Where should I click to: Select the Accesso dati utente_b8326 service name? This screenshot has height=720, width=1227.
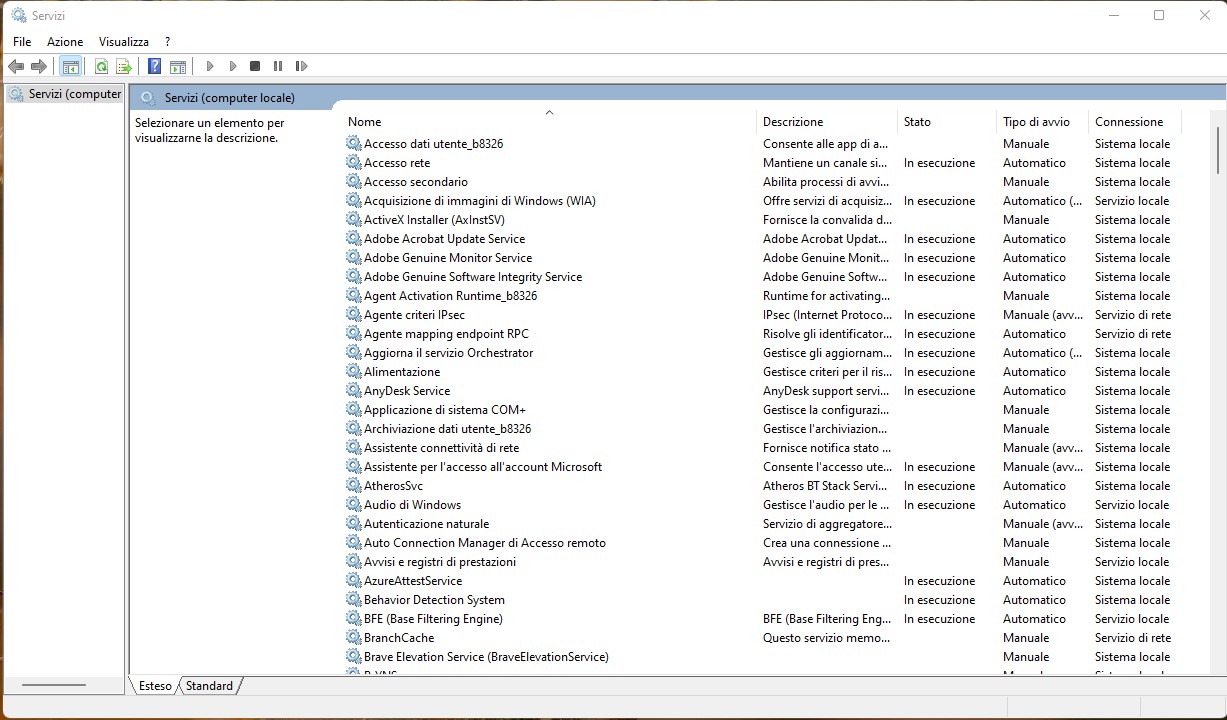point(433,144)
